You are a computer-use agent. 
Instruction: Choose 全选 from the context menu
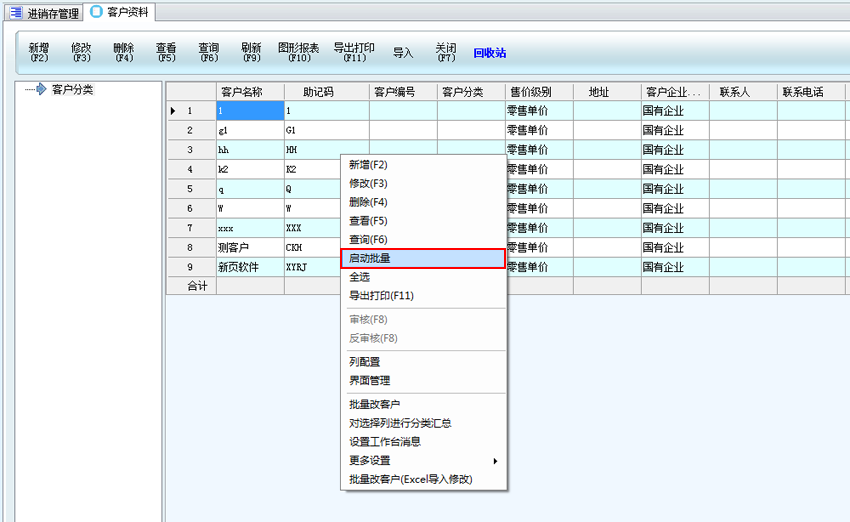[x=360, y=277]
